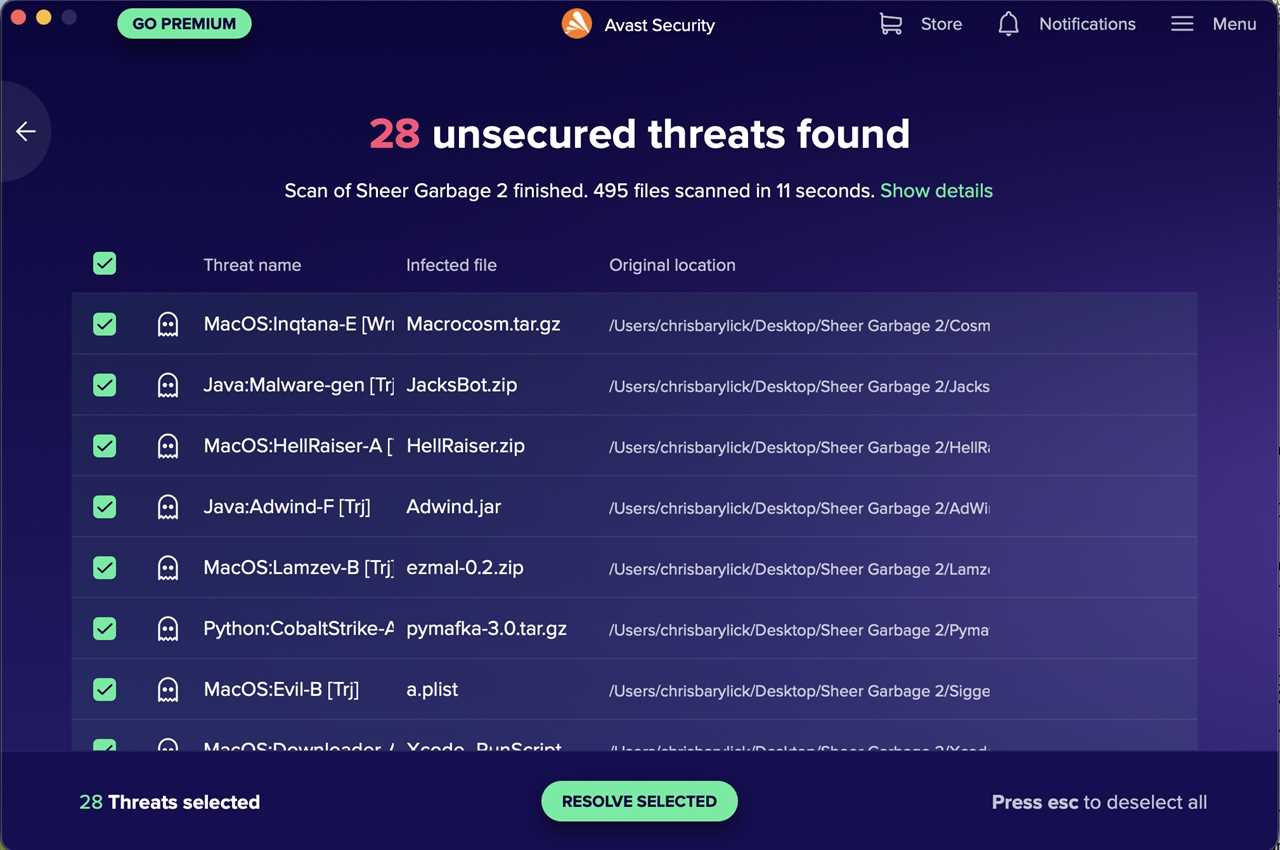The image size is (1280, 850).
Task: Expand scan details with Show details
Action: [x=936, y=190]
